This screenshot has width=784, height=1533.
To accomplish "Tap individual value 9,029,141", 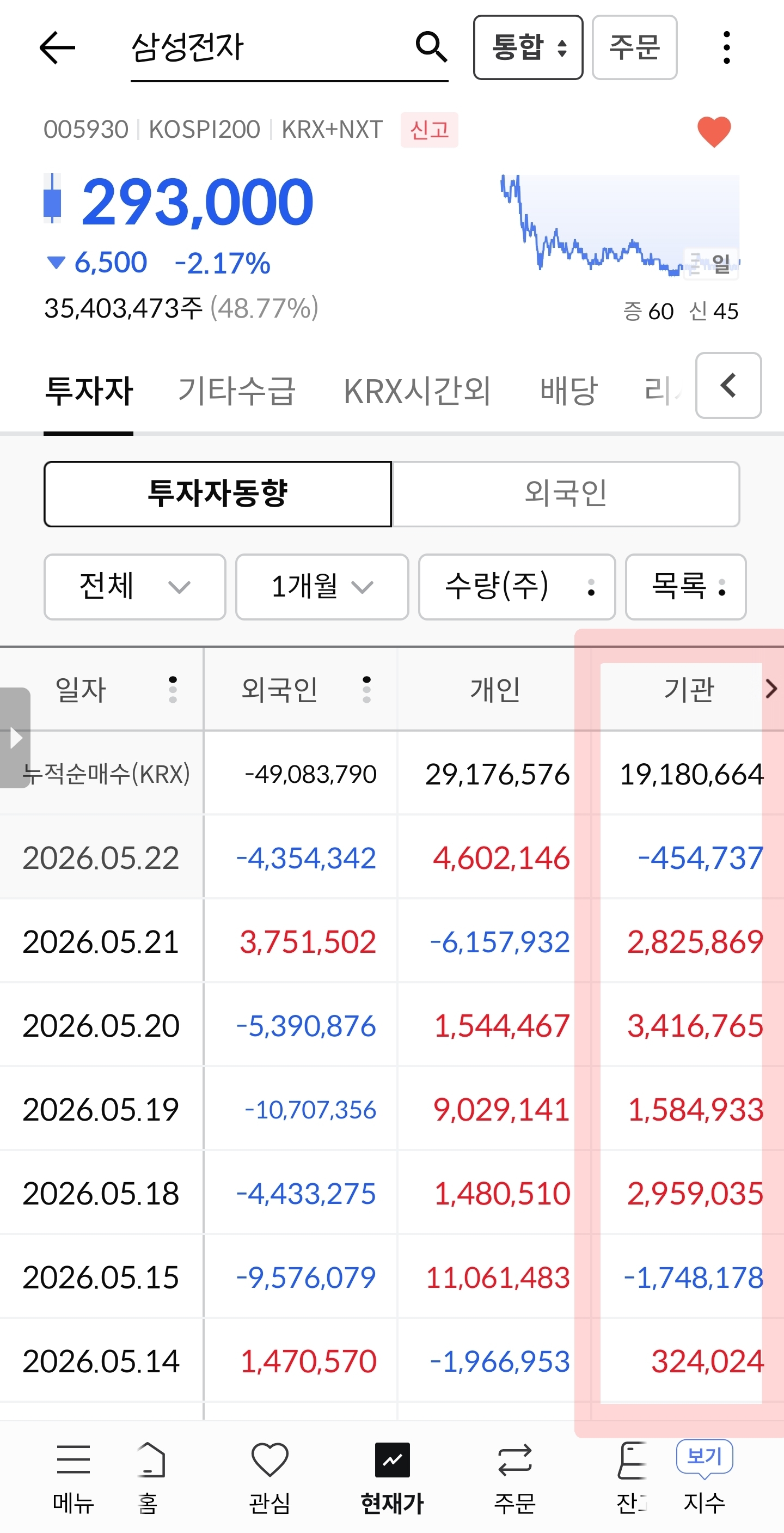I will (x=501, y=1109).
